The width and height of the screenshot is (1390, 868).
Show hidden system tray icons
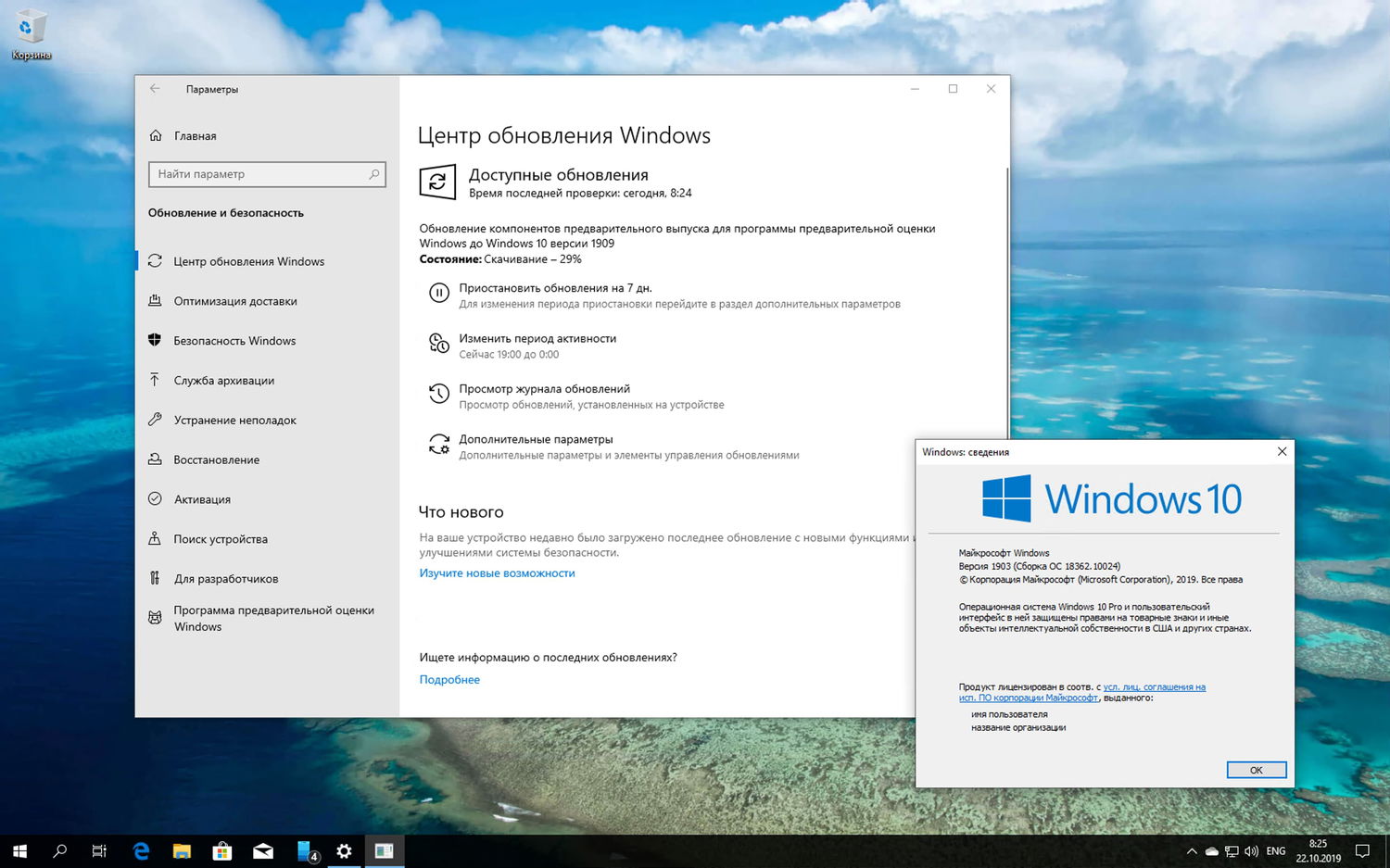pos(1192,851)
